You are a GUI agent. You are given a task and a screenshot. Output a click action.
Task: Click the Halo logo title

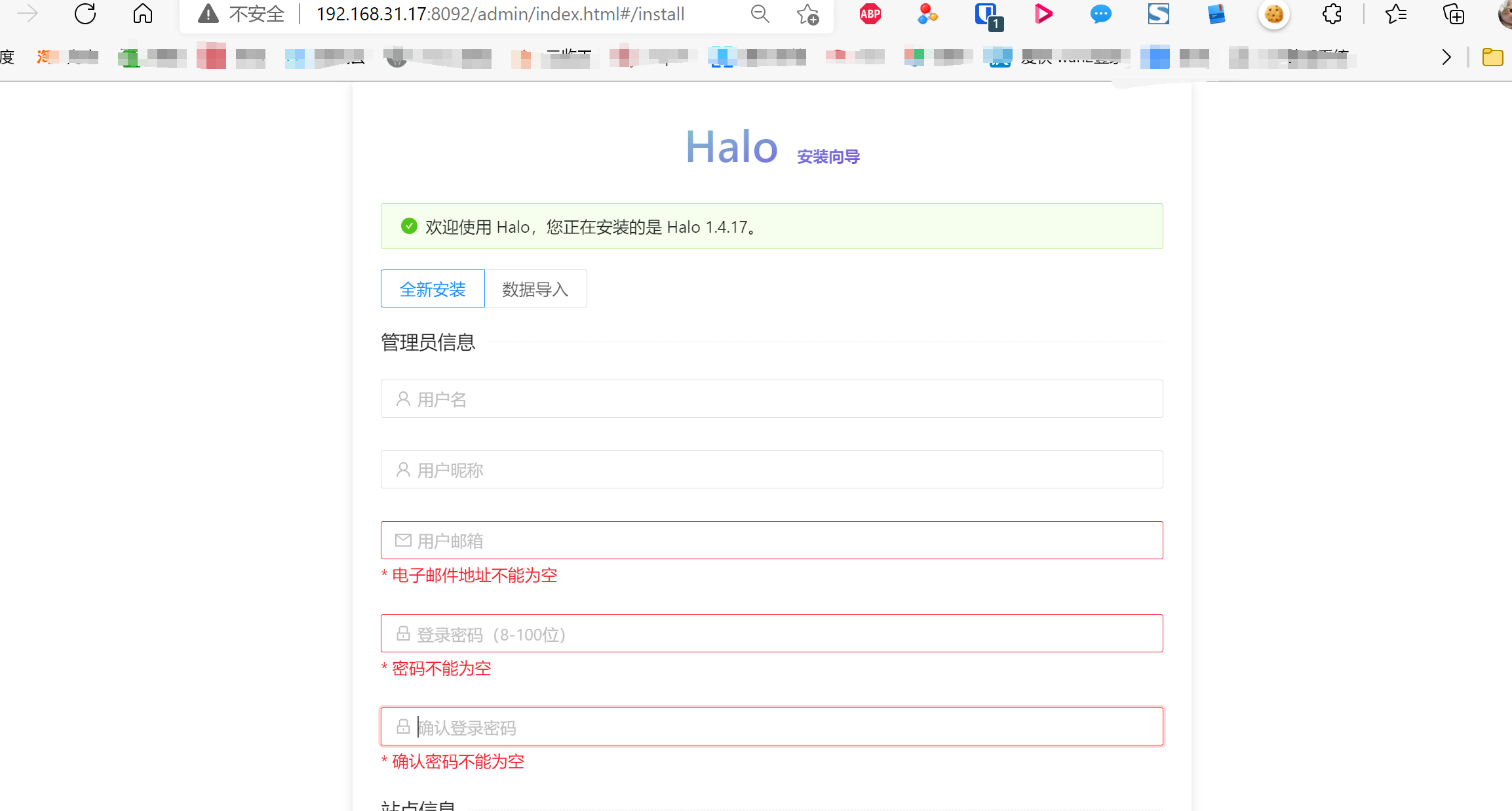[731, 146]
